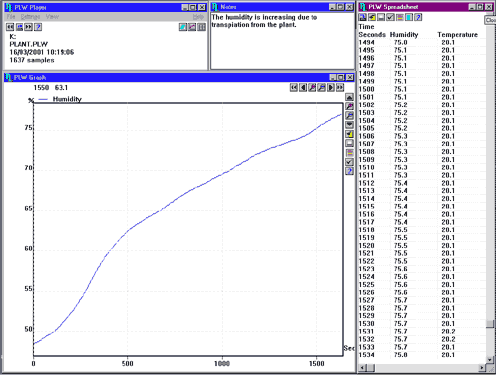Jump to graph end button
This screenshot has width=496, height=375.
pyautogui.click(x=340, y=88)
